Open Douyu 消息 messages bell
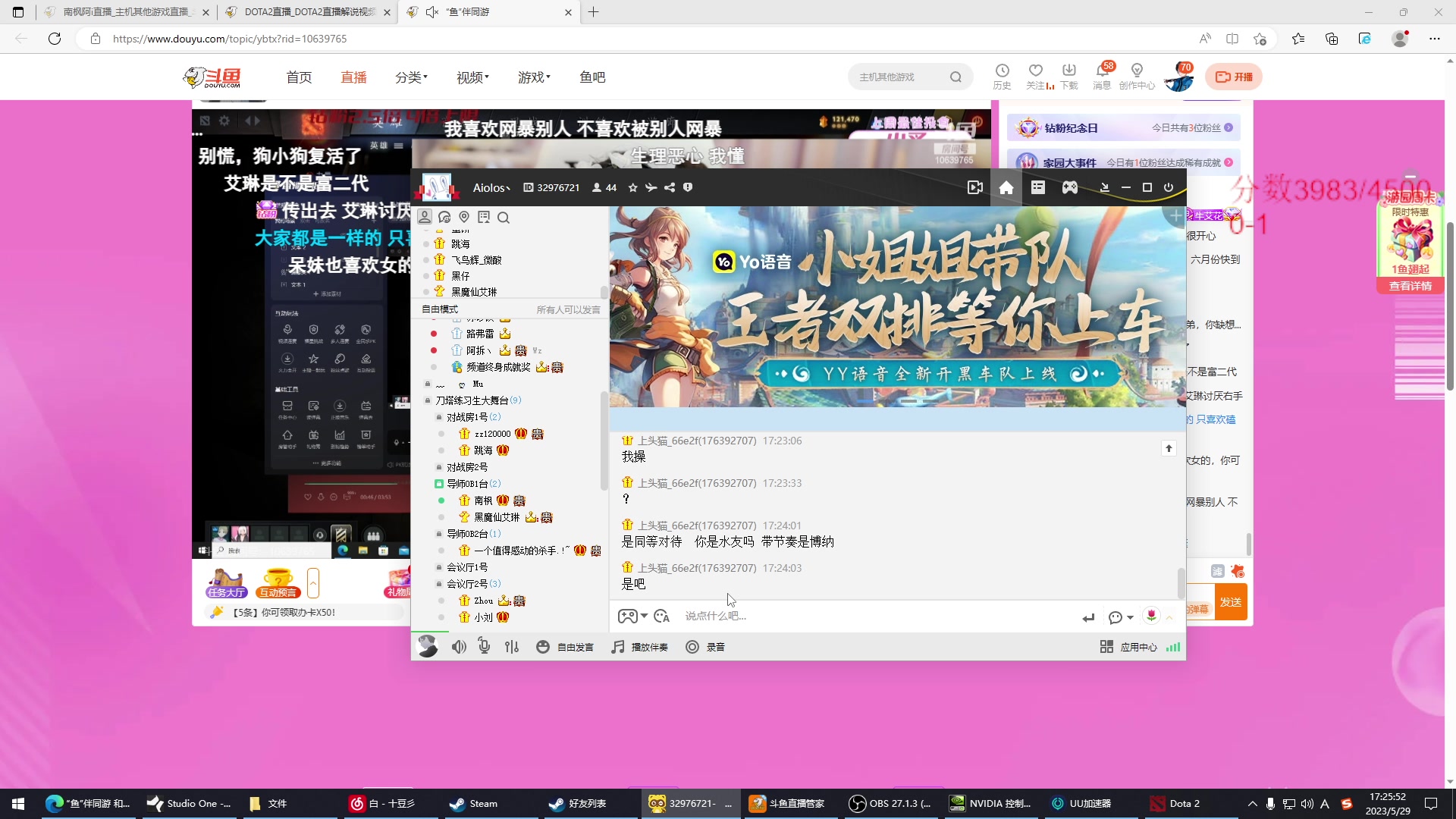Viewport: 1456px width, 819px height. point(1103,76)
